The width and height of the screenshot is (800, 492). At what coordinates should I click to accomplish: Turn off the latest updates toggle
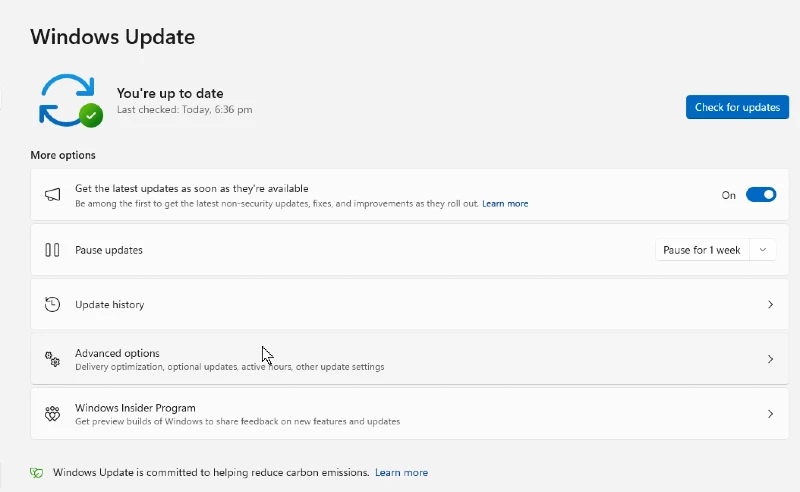click(761, 194)
